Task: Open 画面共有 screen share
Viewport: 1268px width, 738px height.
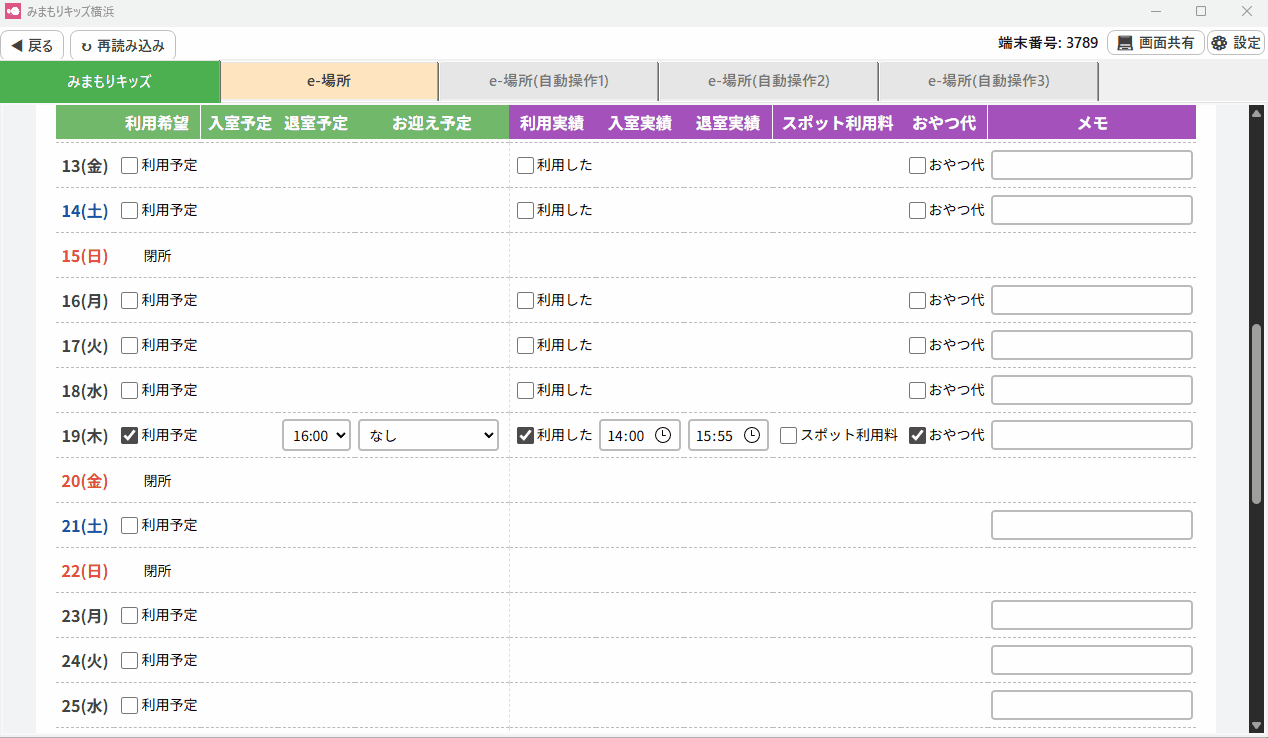Action: tap(1155, 43)
